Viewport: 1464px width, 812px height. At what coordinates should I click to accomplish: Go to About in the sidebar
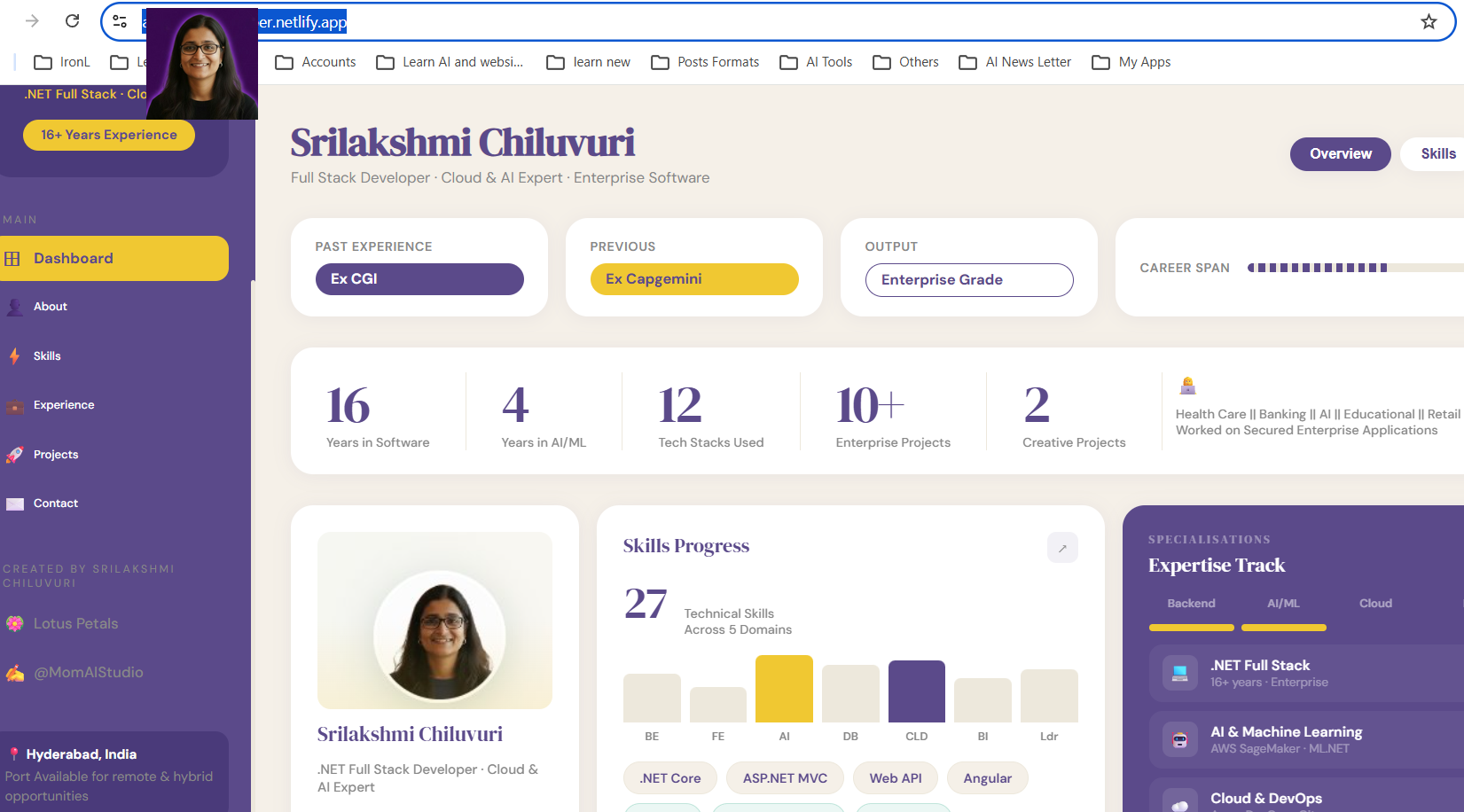pyautogui.click(x=51, y=307)
